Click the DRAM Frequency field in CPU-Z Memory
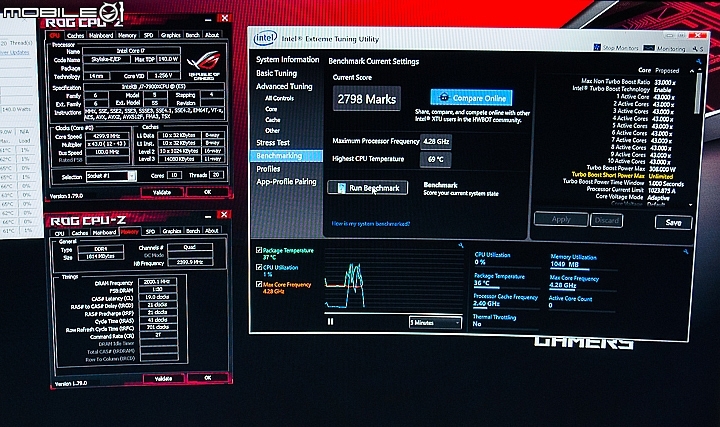The height and width of the screenshot is (427, 720). (x=158, y=282)
